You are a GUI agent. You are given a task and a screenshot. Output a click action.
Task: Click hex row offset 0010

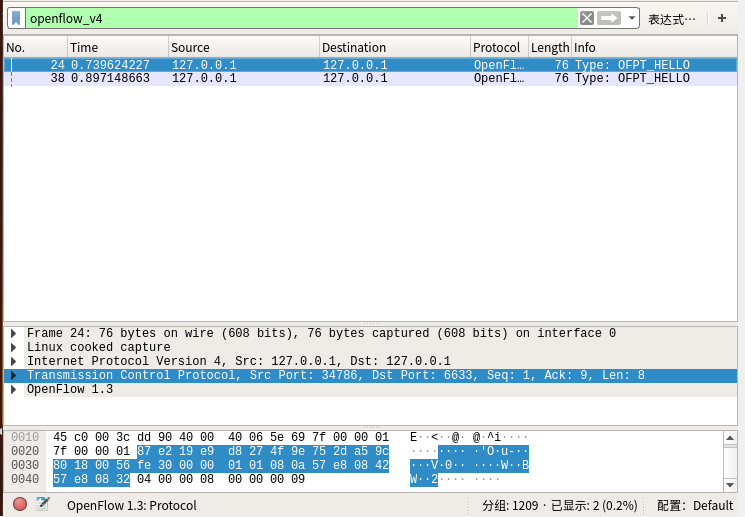(25, 437)
